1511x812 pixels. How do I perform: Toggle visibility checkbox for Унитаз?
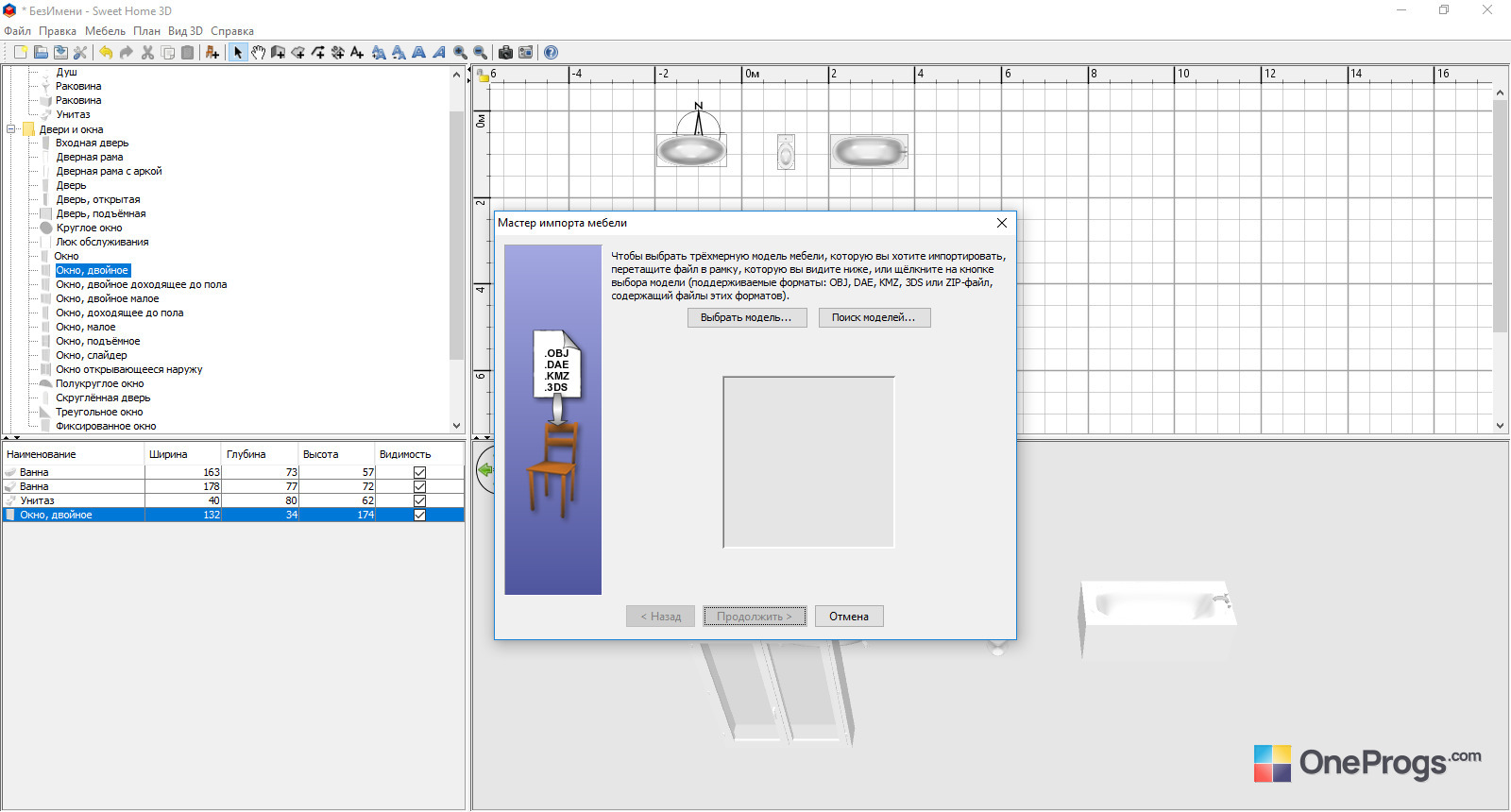pyautogui.click(x=419, y=500)
